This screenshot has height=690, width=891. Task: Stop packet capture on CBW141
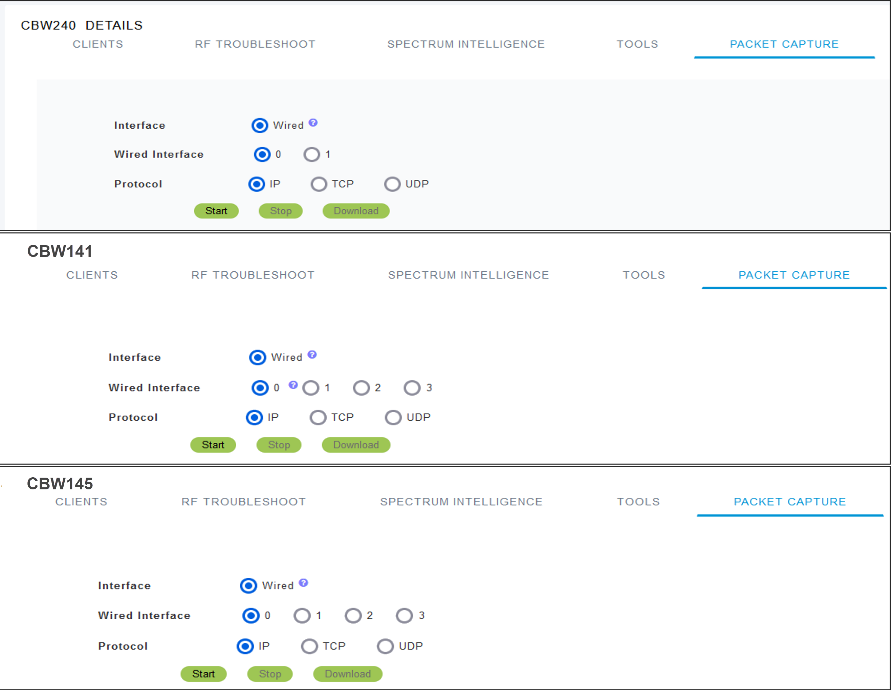click(x=279, y=445)
